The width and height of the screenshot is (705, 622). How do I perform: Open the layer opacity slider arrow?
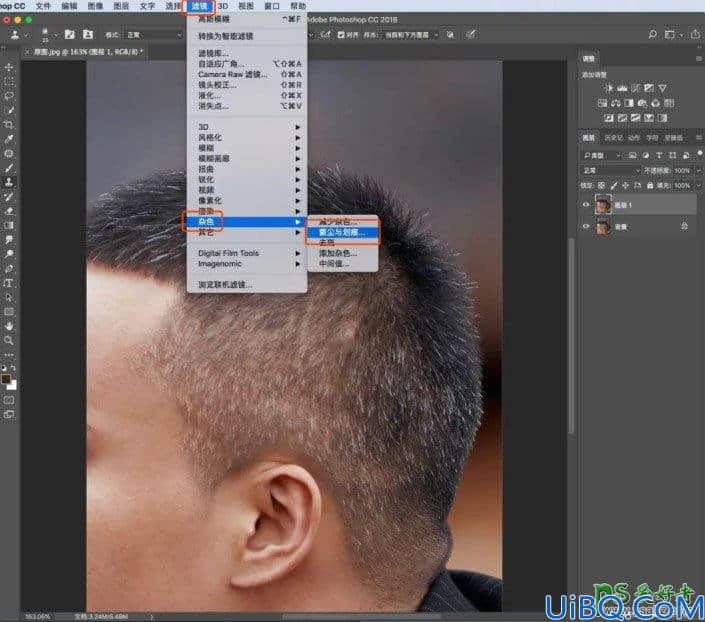[x=698, y=170]
